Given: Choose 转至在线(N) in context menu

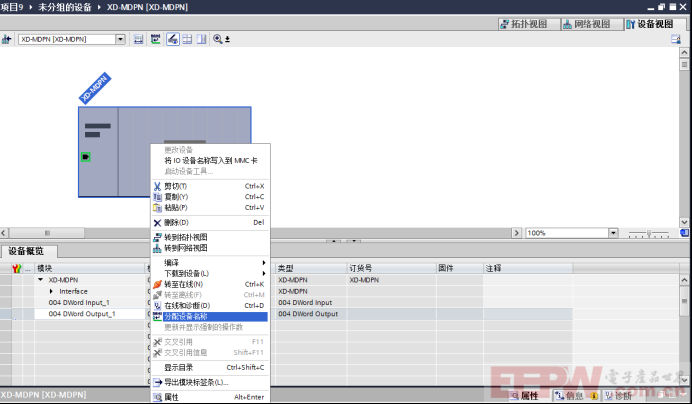Looking at the screenshot, I should (210, 284).
